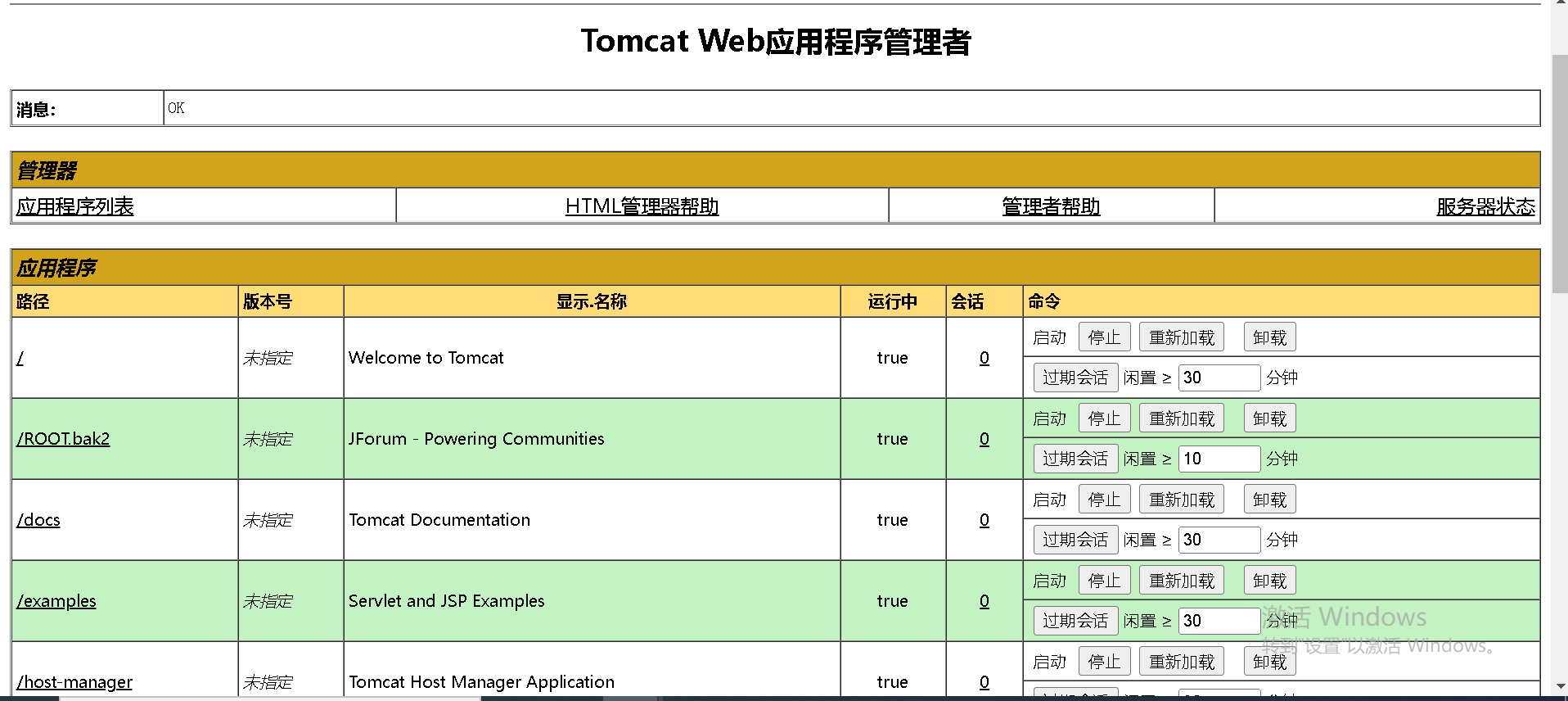Viewport: 1568px width, 701px height.
Task: Open HTML管理器帮助 link
Action: [x=642, y=206]
